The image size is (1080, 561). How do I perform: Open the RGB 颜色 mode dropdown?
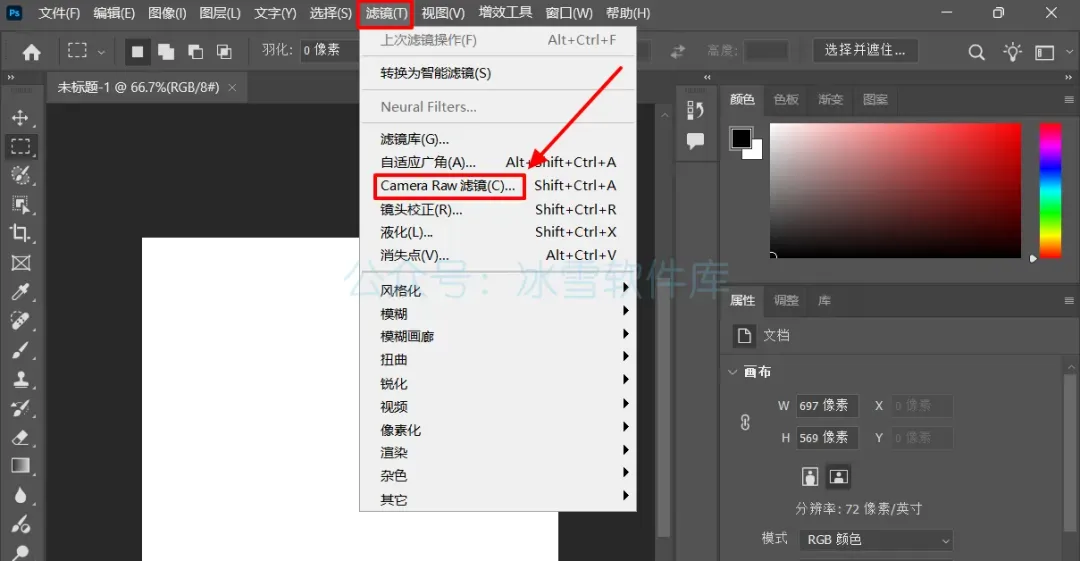(875, 540)
